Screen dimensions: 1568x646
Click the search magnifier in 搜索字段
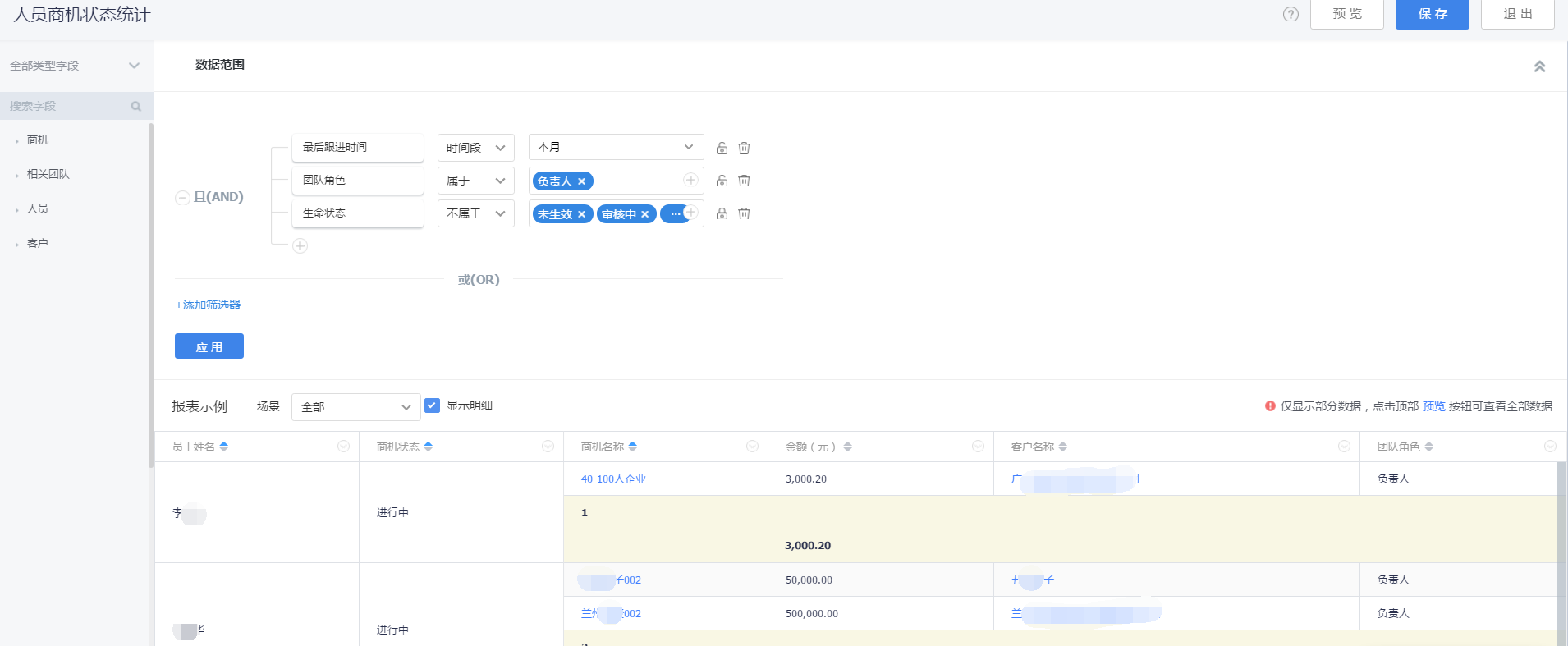pyautogui.click(x=136, y=106)
